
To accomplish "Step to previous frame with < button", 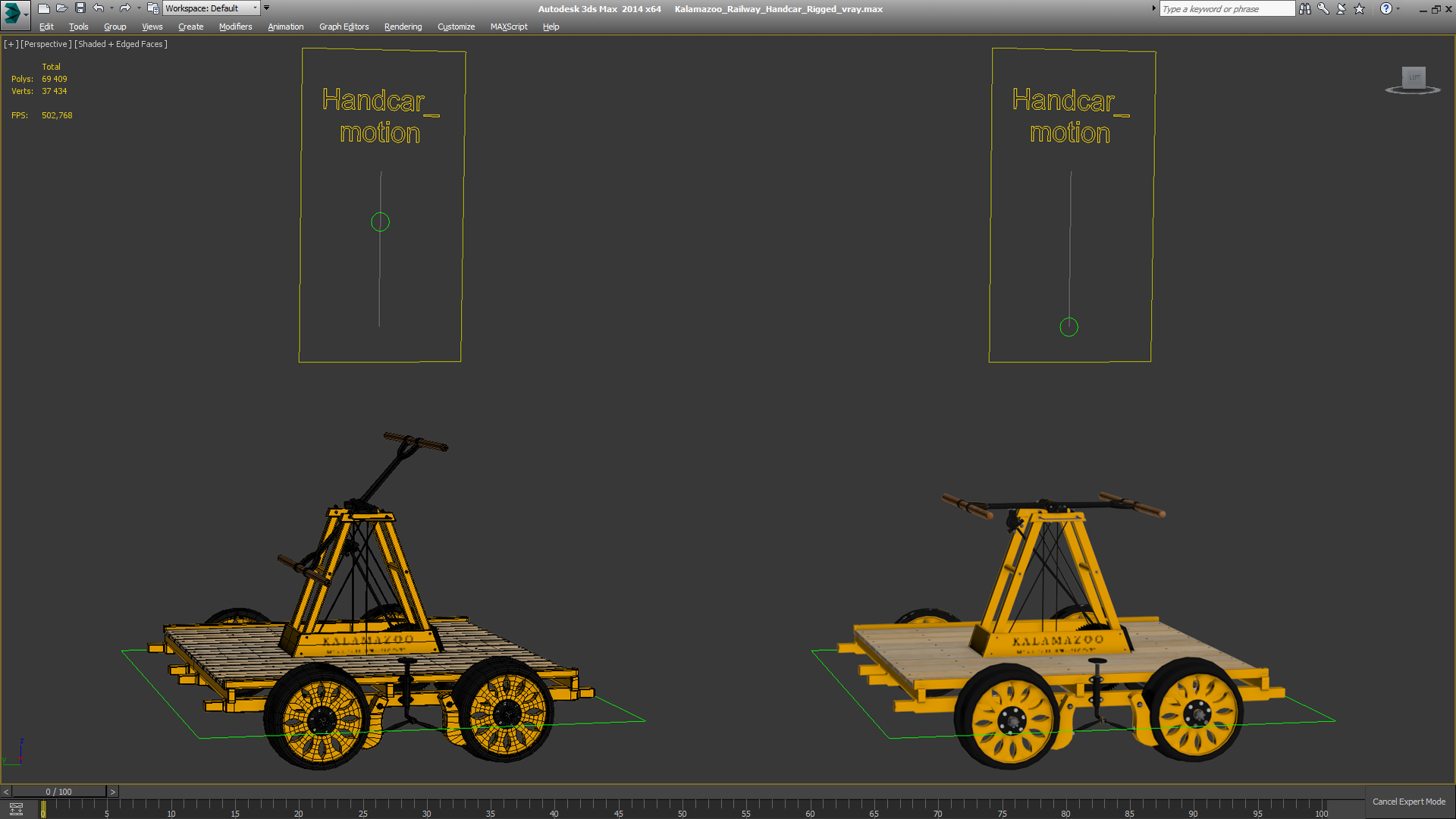I will [6, 792].
